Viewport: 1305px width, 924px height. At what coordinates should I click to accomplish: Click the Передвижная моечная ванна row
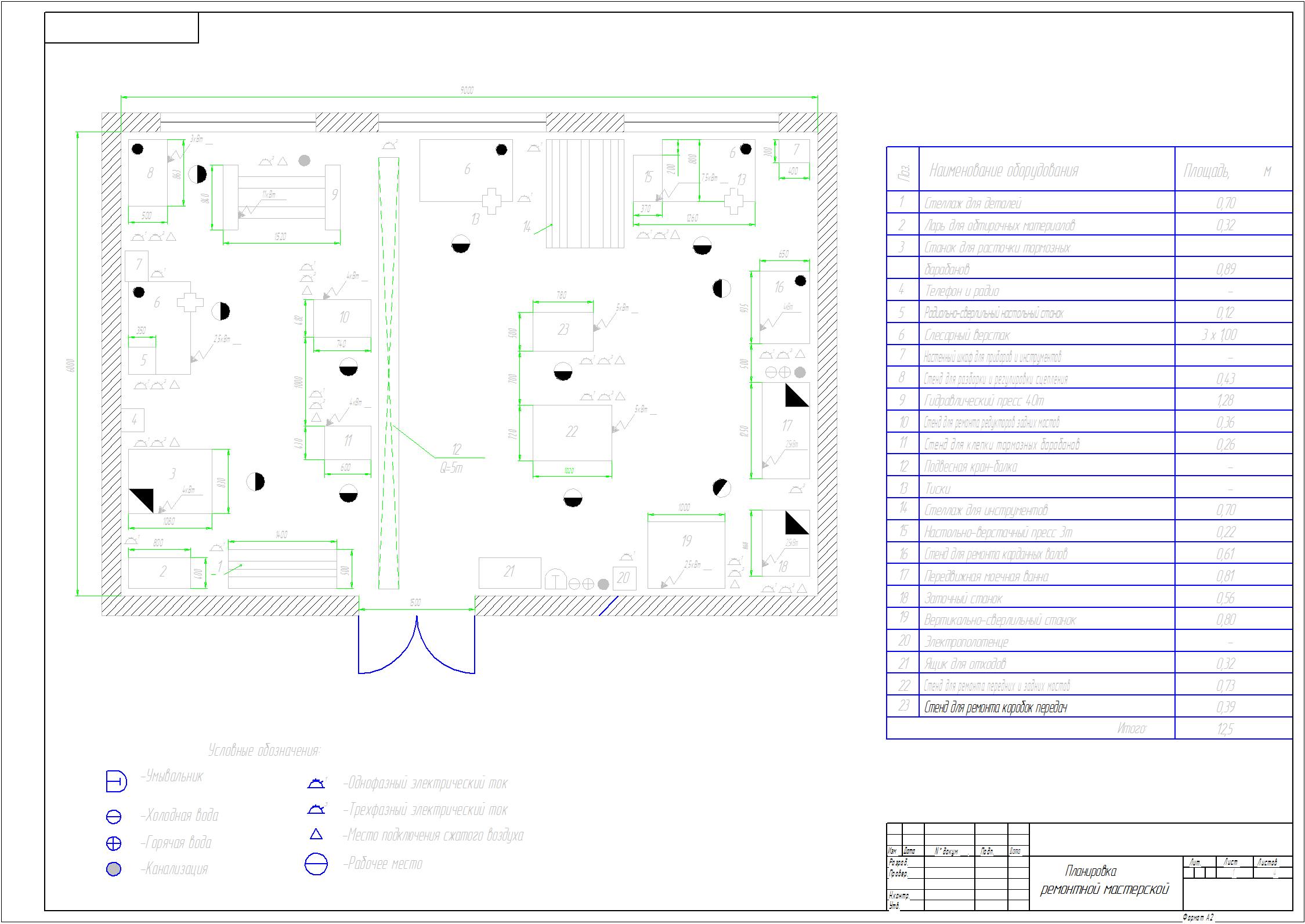click(1089, 576)
